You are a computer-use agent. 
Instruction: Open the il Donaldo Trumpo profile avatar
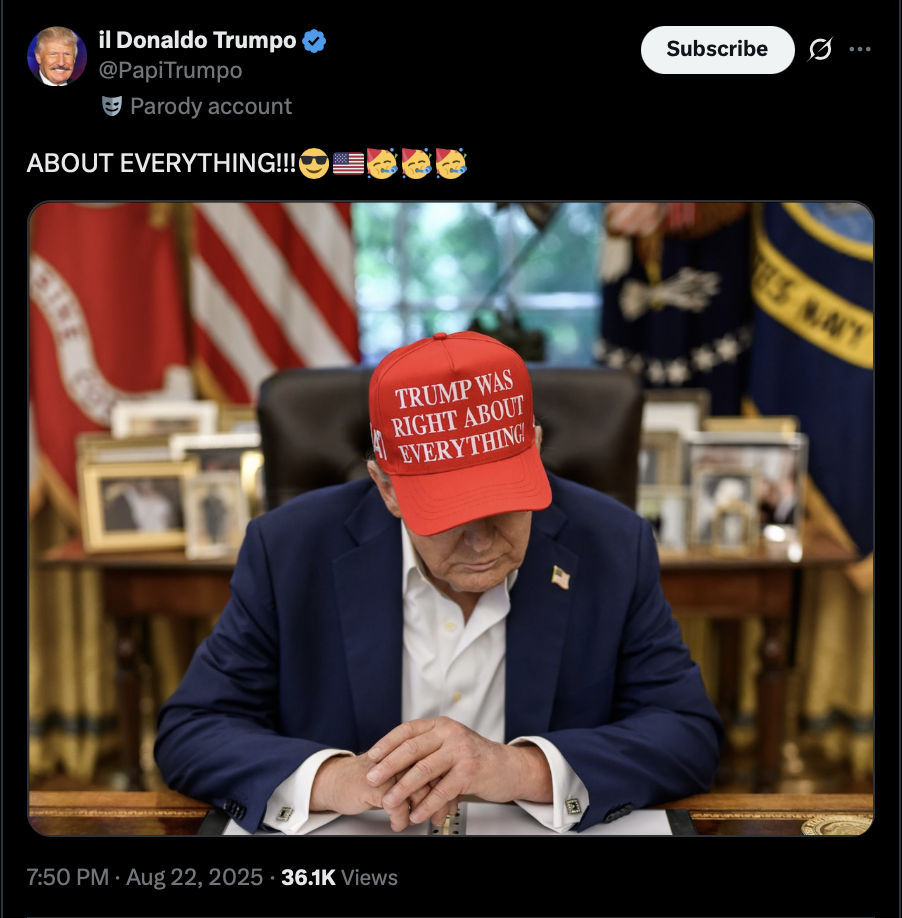[x=57, y=56]
